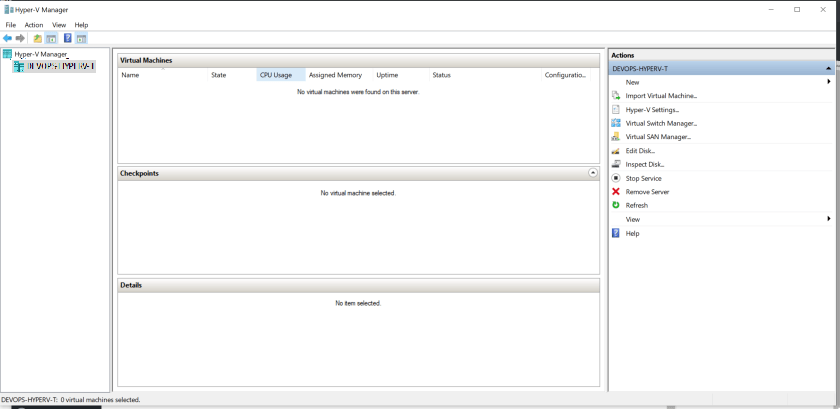Minimize the Hyper-V Manager window
The image size is (840, 409).
pos(771,10)
